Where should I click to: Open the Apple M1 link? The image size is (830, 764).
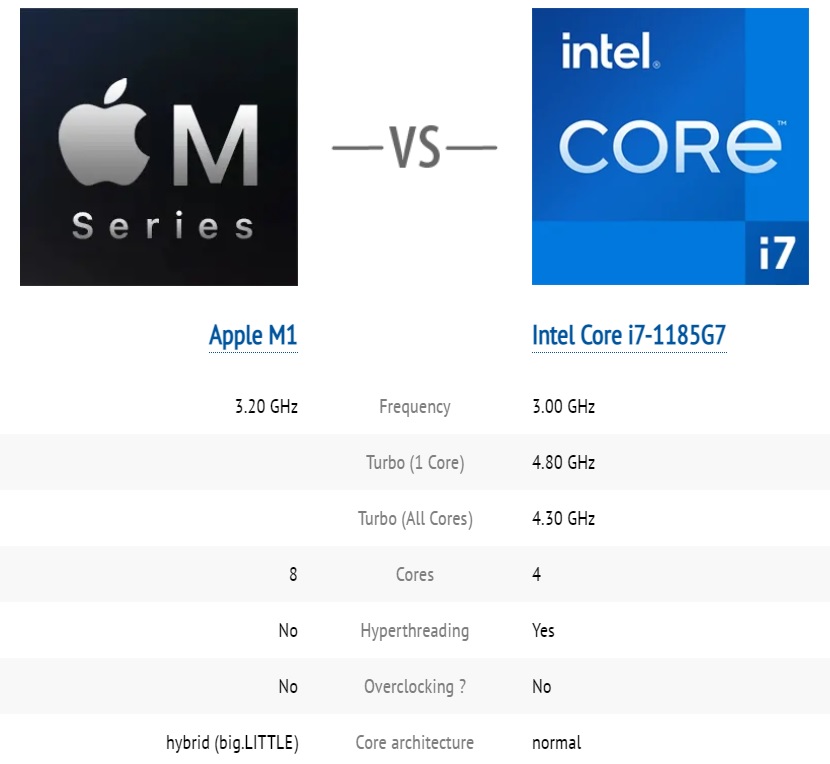tap(253, 336)
